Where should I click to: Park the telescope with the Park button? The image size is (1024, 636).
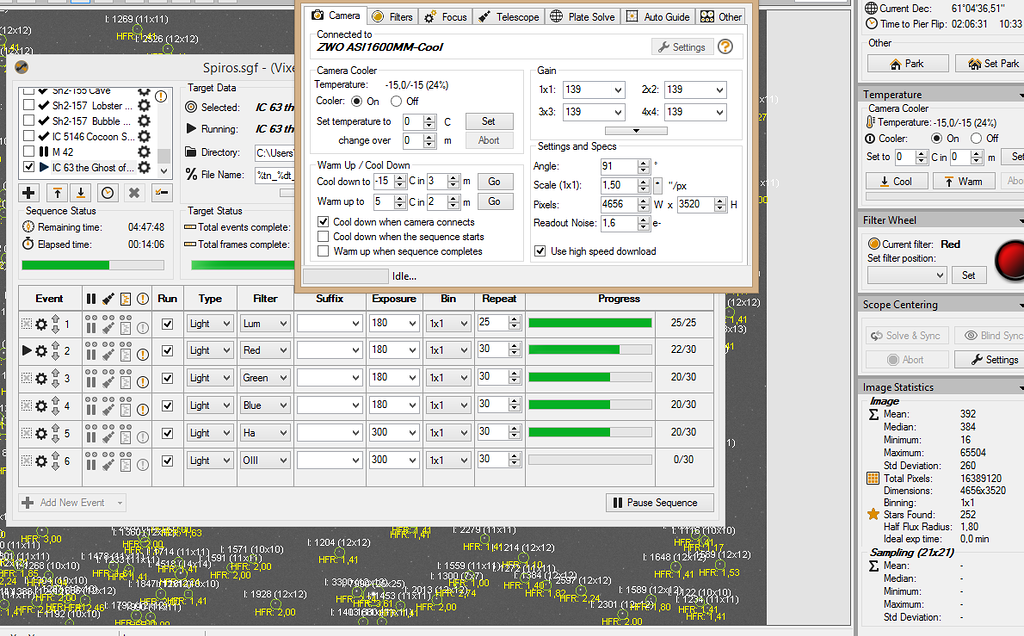click(x=909, y=63)
